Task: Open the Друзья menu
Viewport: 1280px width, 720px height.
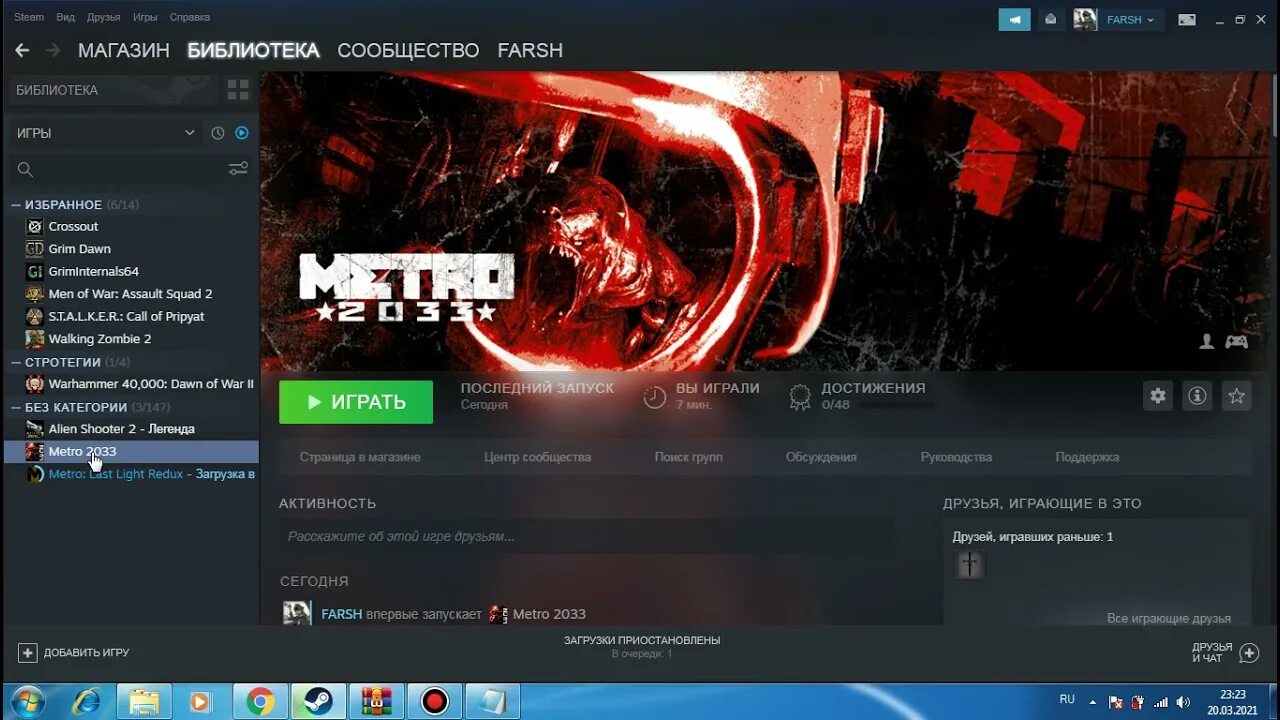Action: click(103, 18)
